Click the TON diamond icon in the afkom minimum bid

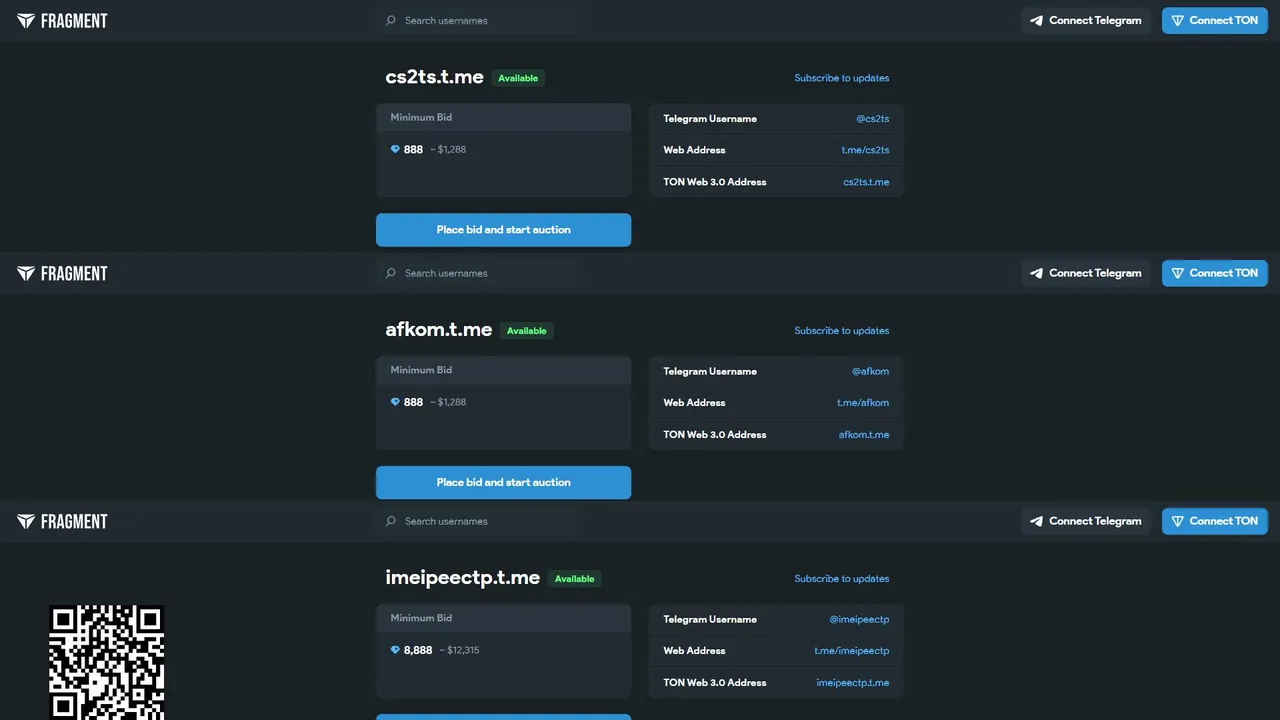pyautogui.click(x=395, y=402)
